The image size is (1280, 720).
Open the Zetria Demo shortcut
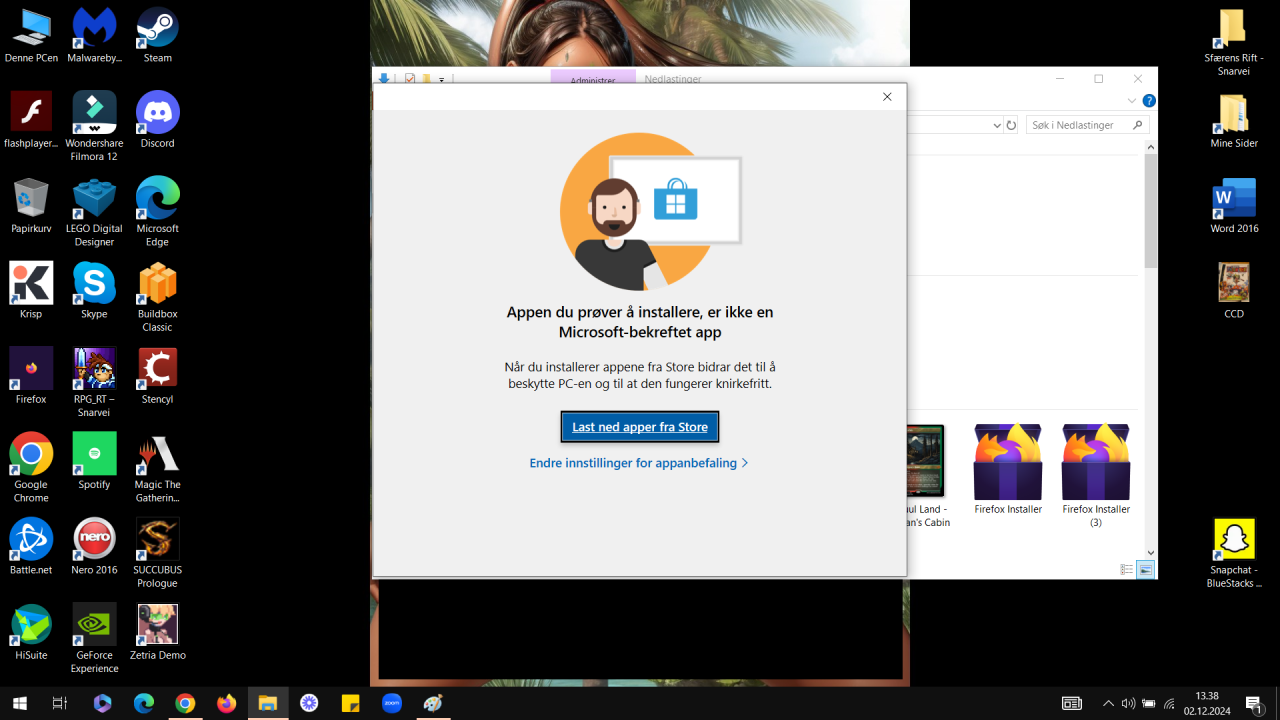point(157,633)
